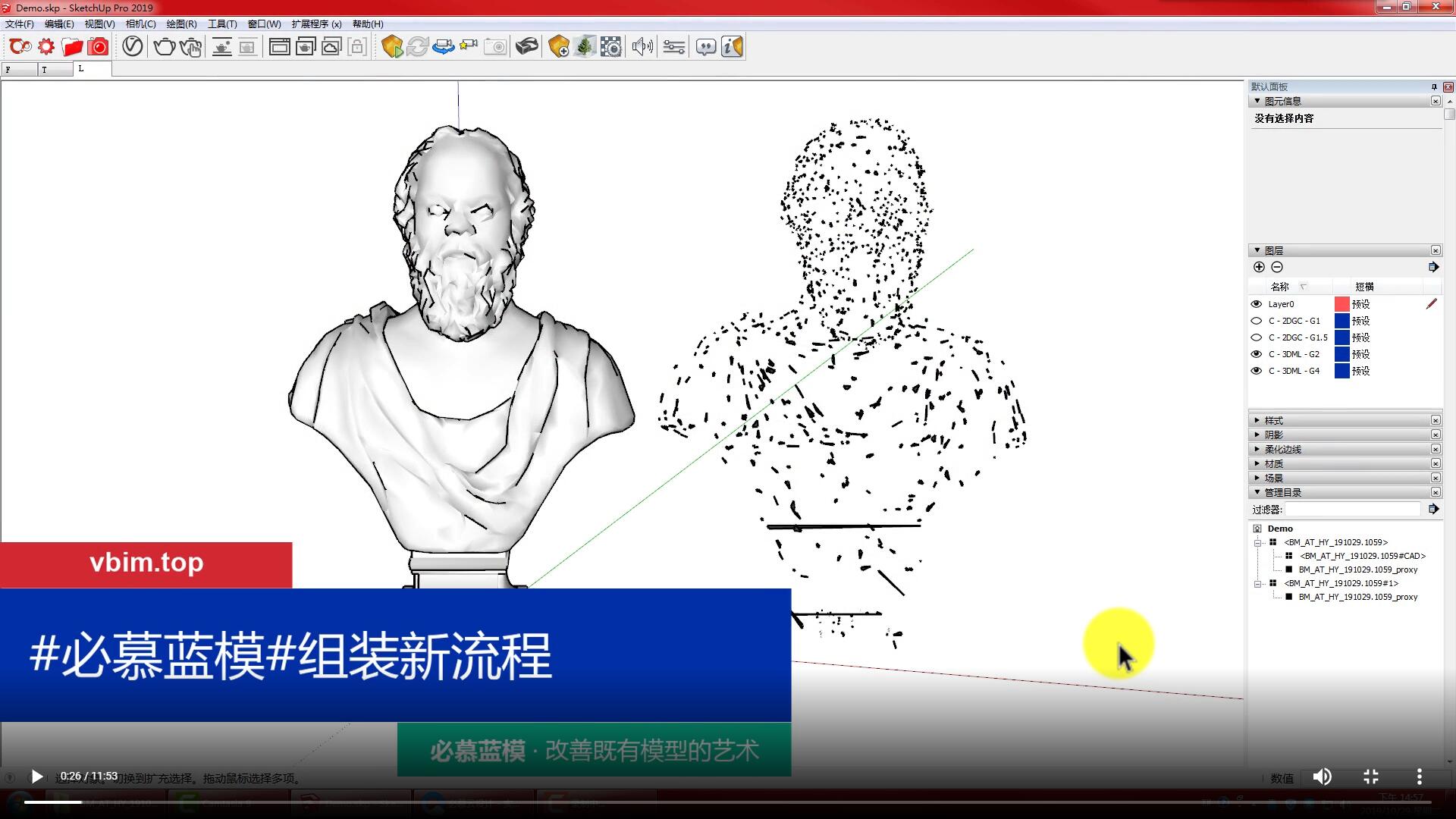Hide the C - 3DML - G2 layer
Viewport: 1456px width, 819px height.
1256,354
